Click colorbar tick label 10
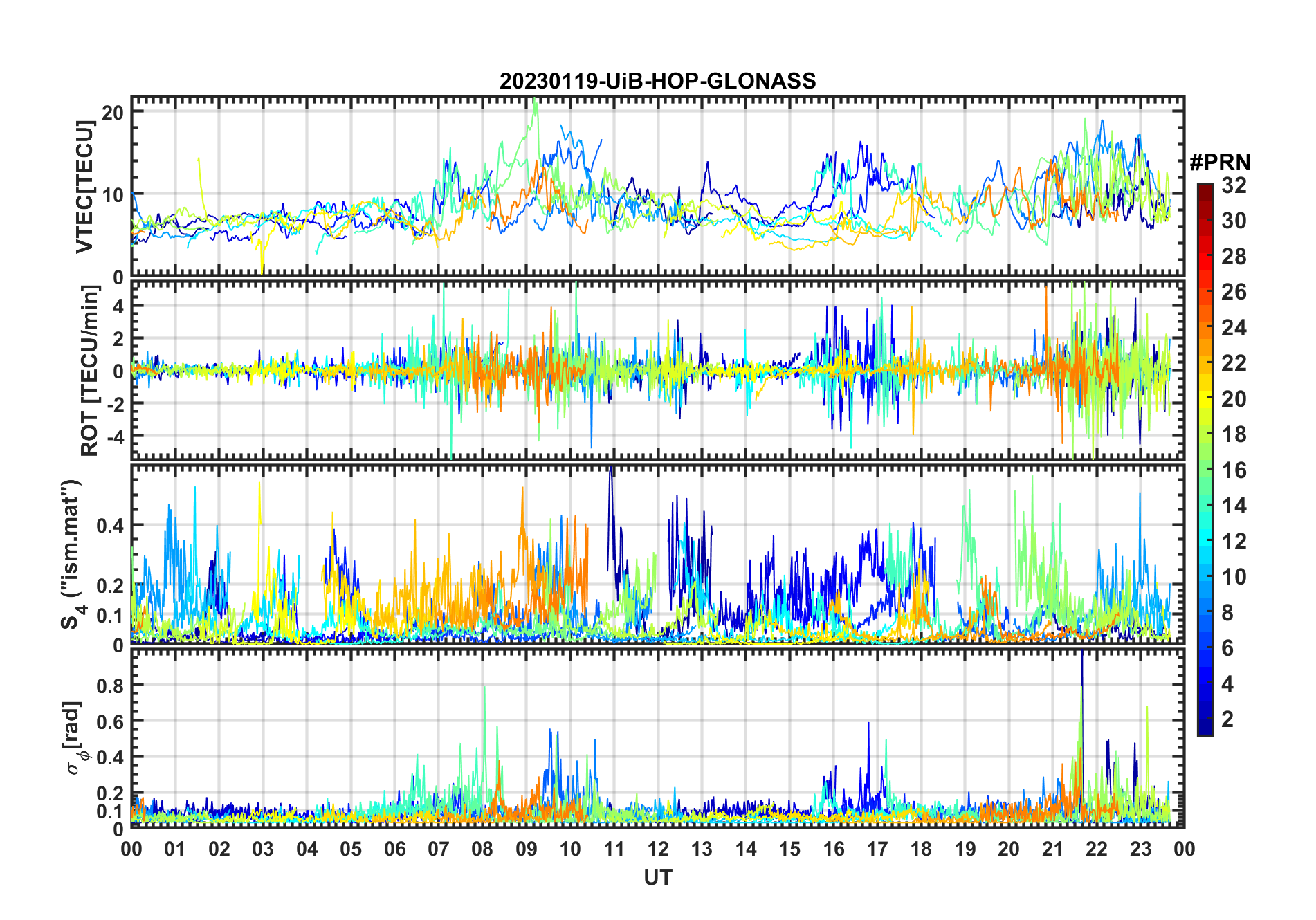The image size is (1316, 920). 1234,577
